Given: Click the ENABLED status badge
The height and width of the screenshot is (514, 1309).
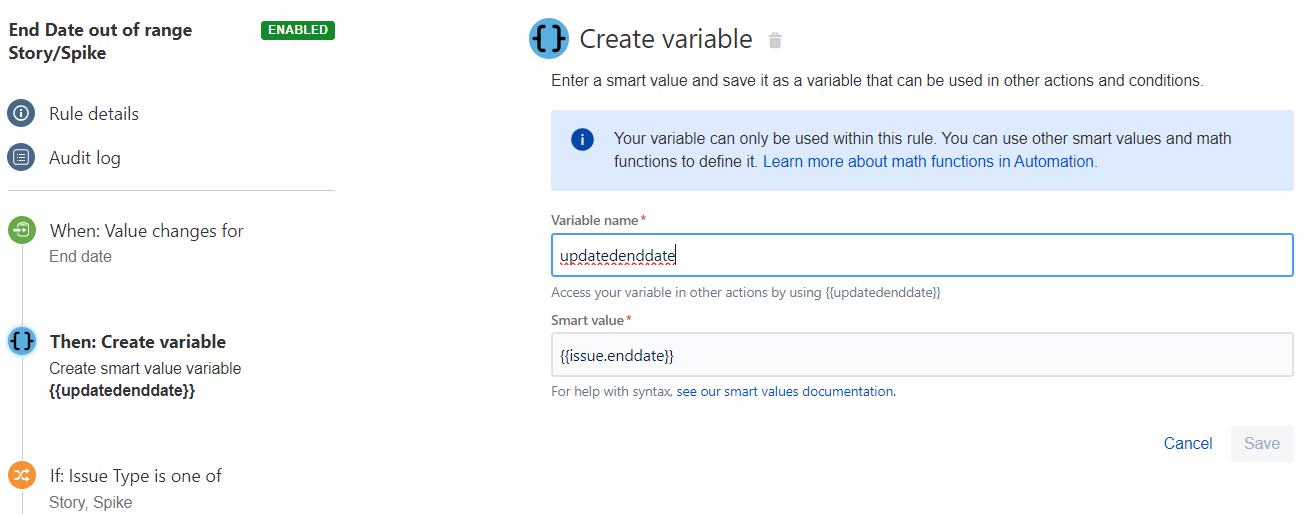Looking at the screenshot, I should coord(298,30).
